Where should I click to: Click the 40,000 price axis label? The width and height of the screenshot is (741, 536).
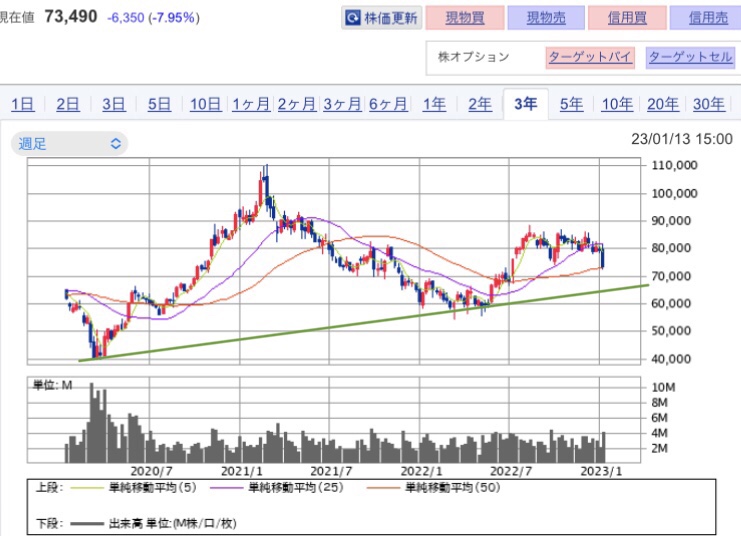tap(671, 359)
